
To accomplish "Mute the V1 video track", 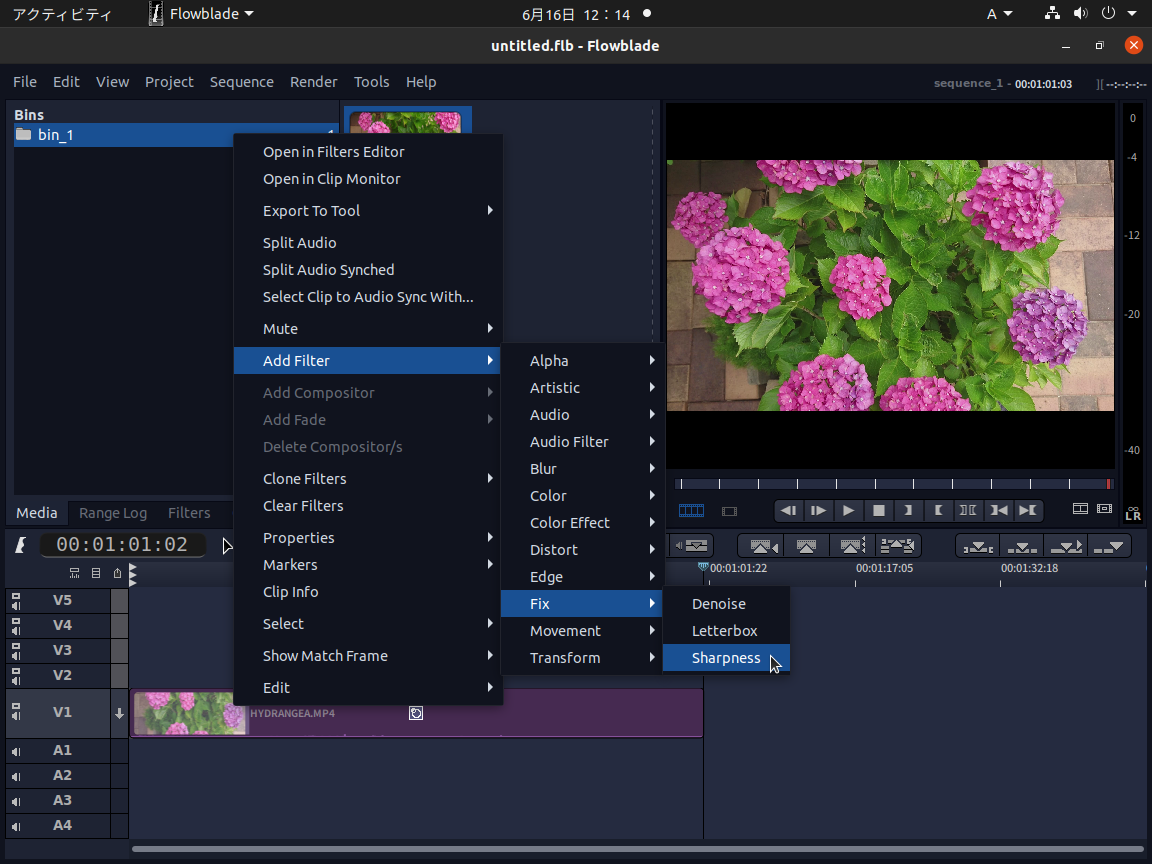I will (17, 716).
